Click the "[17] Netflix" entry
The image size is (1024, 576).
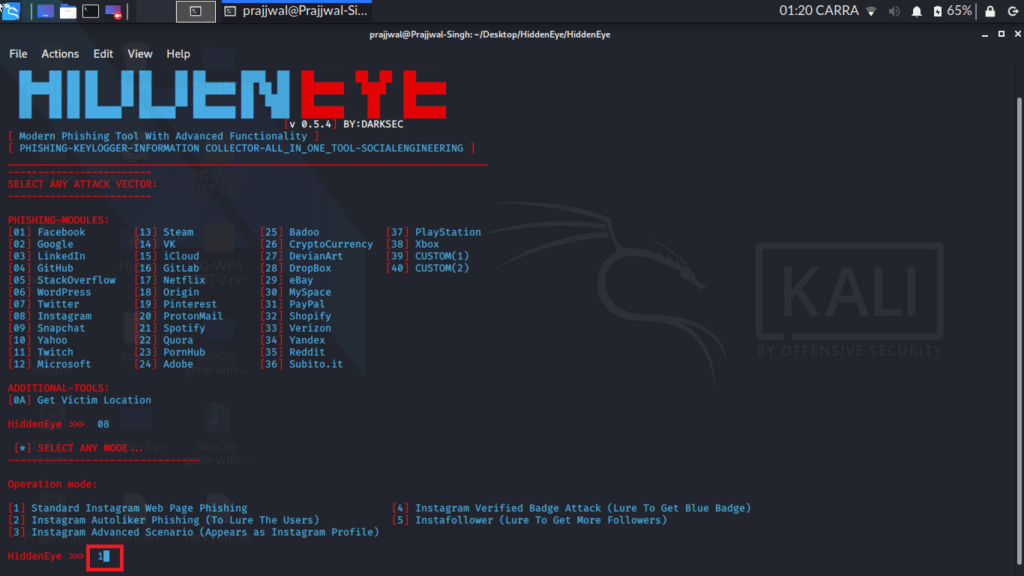(170, 280)
